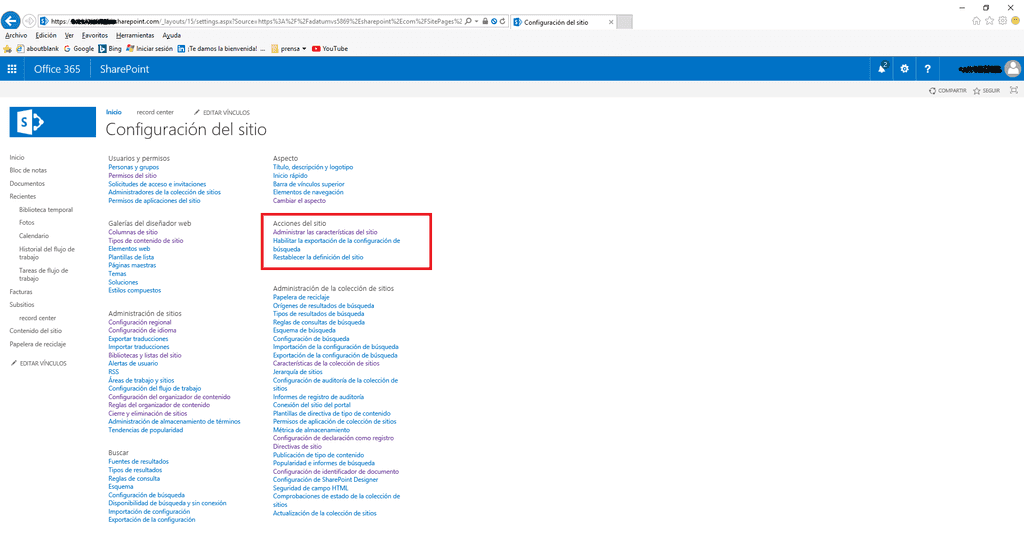Open the user profile avatar
The width and height of the screenshot is (1024, 555).
click(x=1013, y=69)
